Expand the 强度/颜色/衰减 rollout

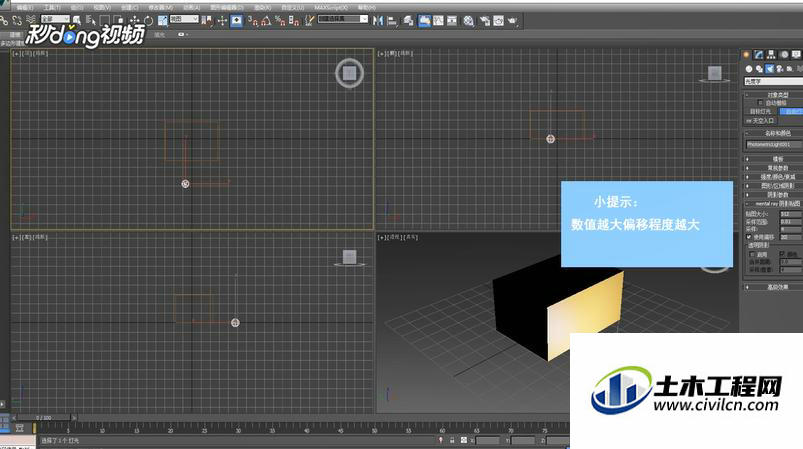coord(773,177)
